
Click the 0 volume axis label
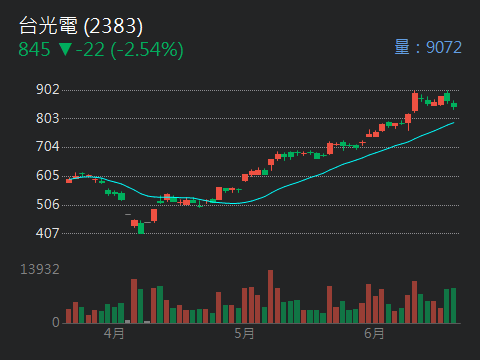tap(56, 322)
